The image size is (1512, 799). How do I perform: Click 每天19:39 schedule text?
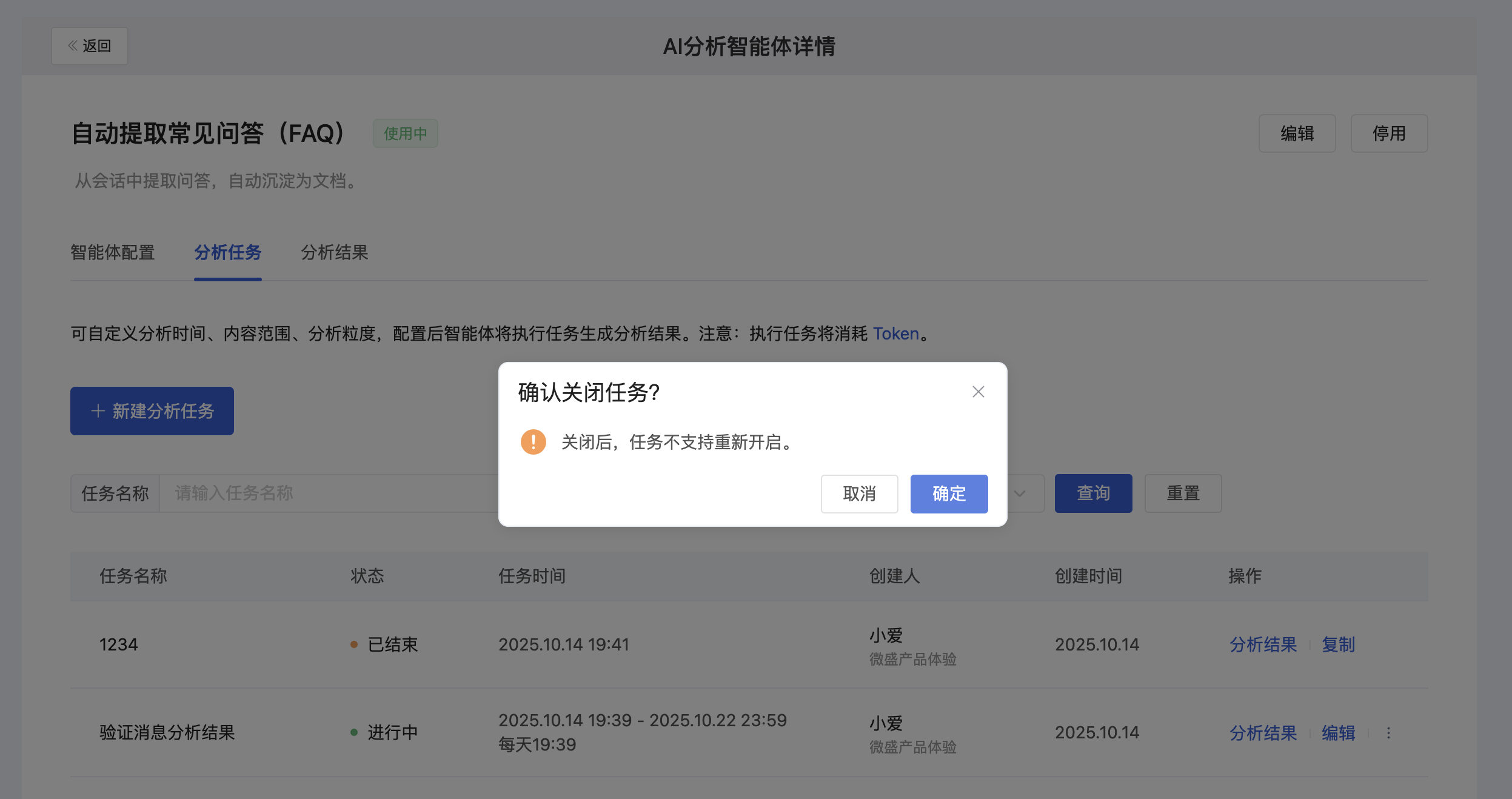[x=537, y=744]
